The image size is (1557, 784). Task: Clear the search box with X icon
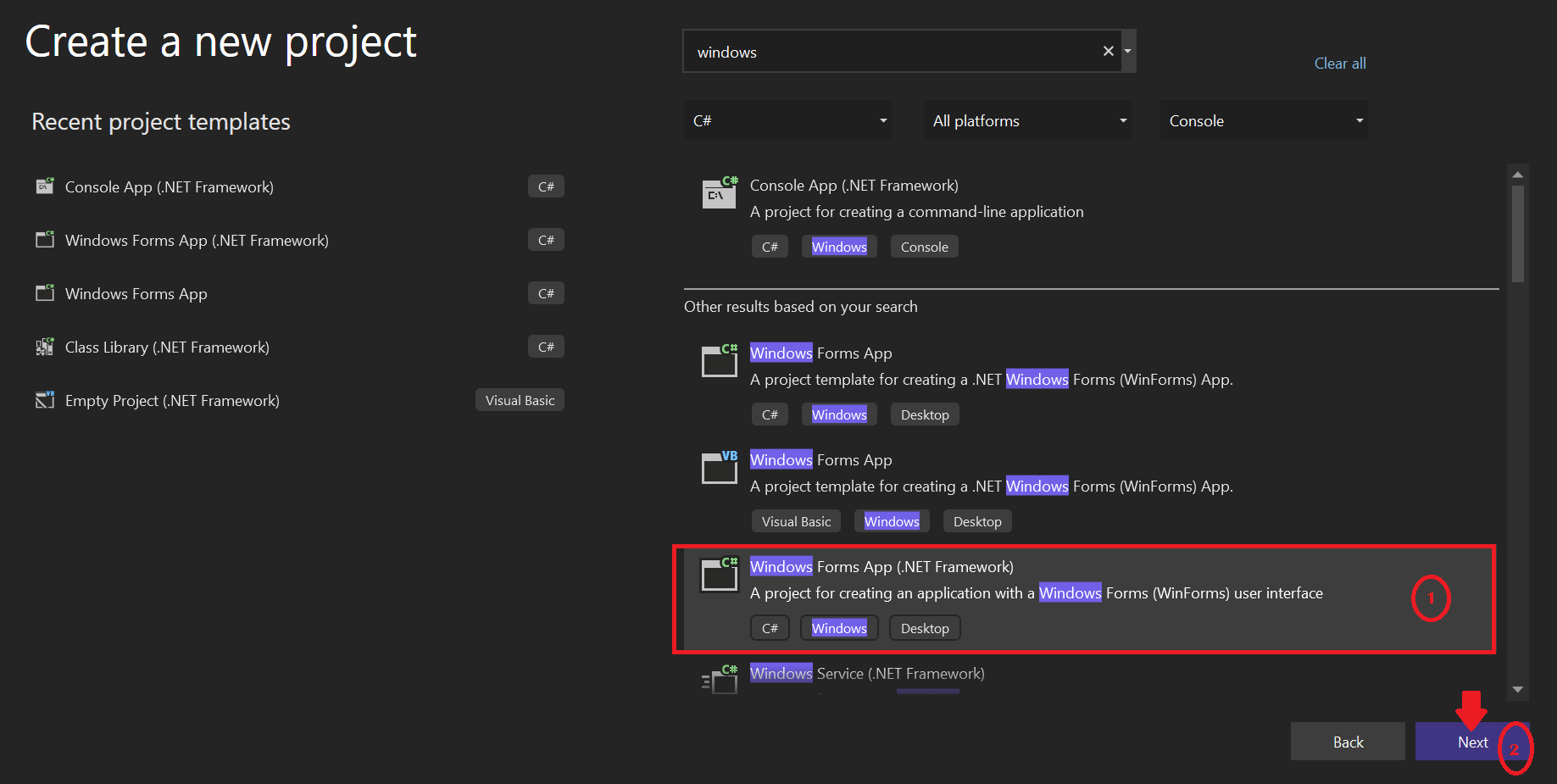pos(1108,51)
